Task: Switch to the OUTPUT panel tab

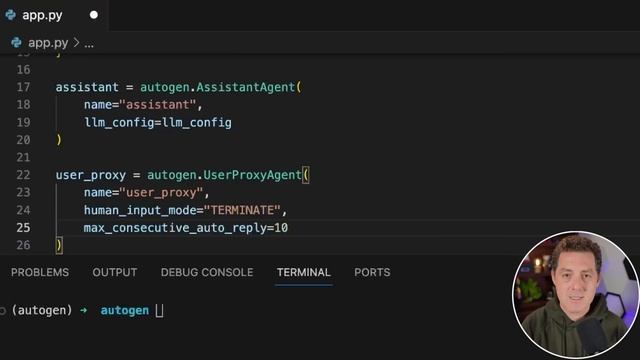Action: point(115,272)
